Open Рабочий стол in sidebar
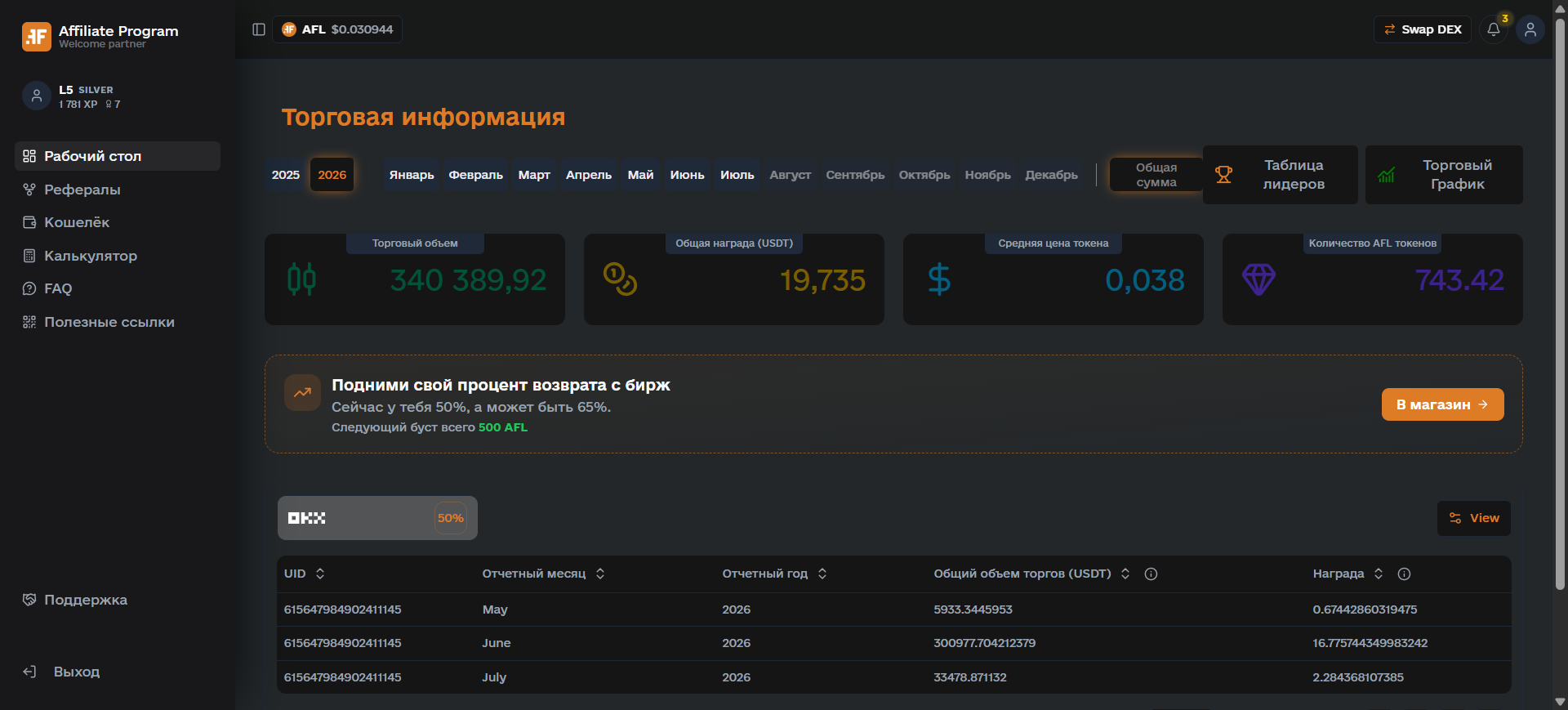Screen dimensions: 1568x710 (118, 156)
